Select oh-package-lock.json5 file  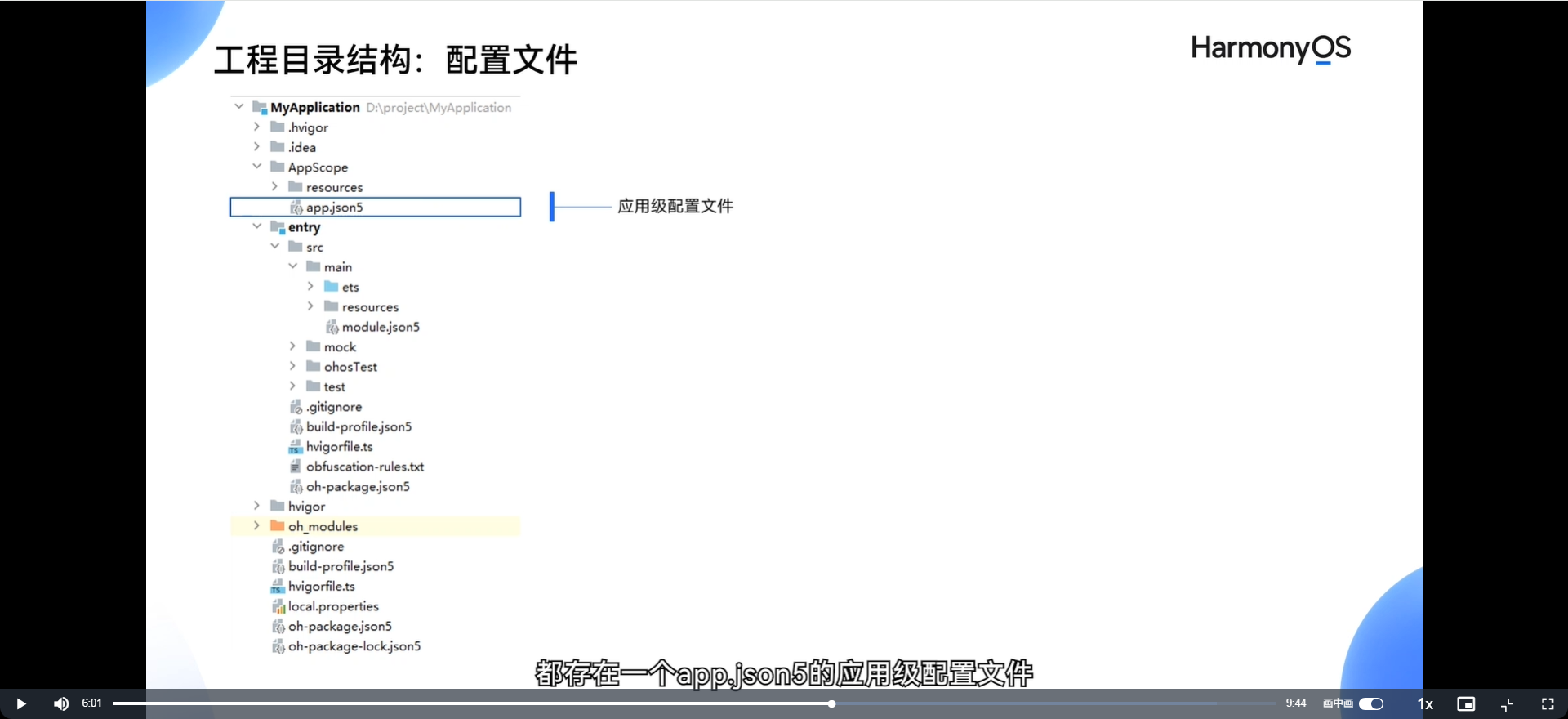click(354, 646)
